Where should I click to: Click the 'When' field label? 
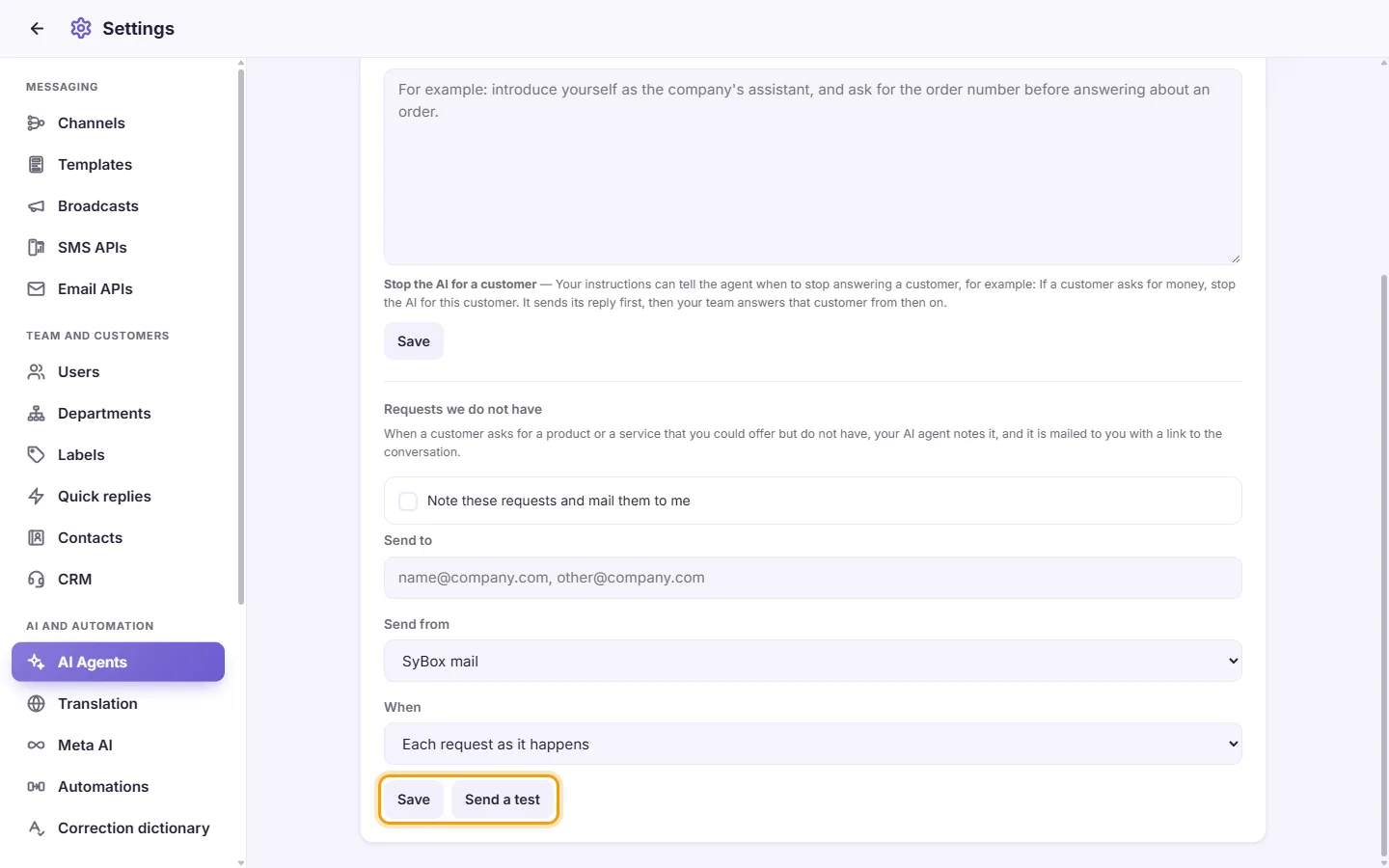pyautogui.click(x=402, y=707)
